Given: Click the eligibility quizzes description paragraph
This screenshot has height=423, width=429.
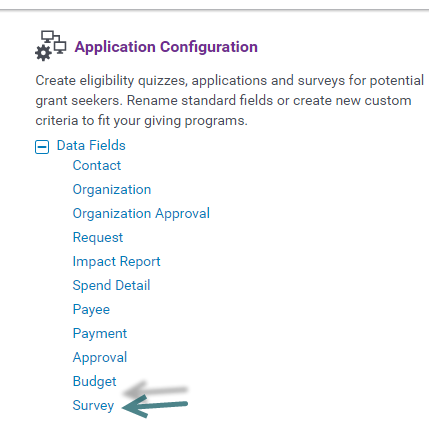Looking at the screenshot, I should tap(229, 100).
